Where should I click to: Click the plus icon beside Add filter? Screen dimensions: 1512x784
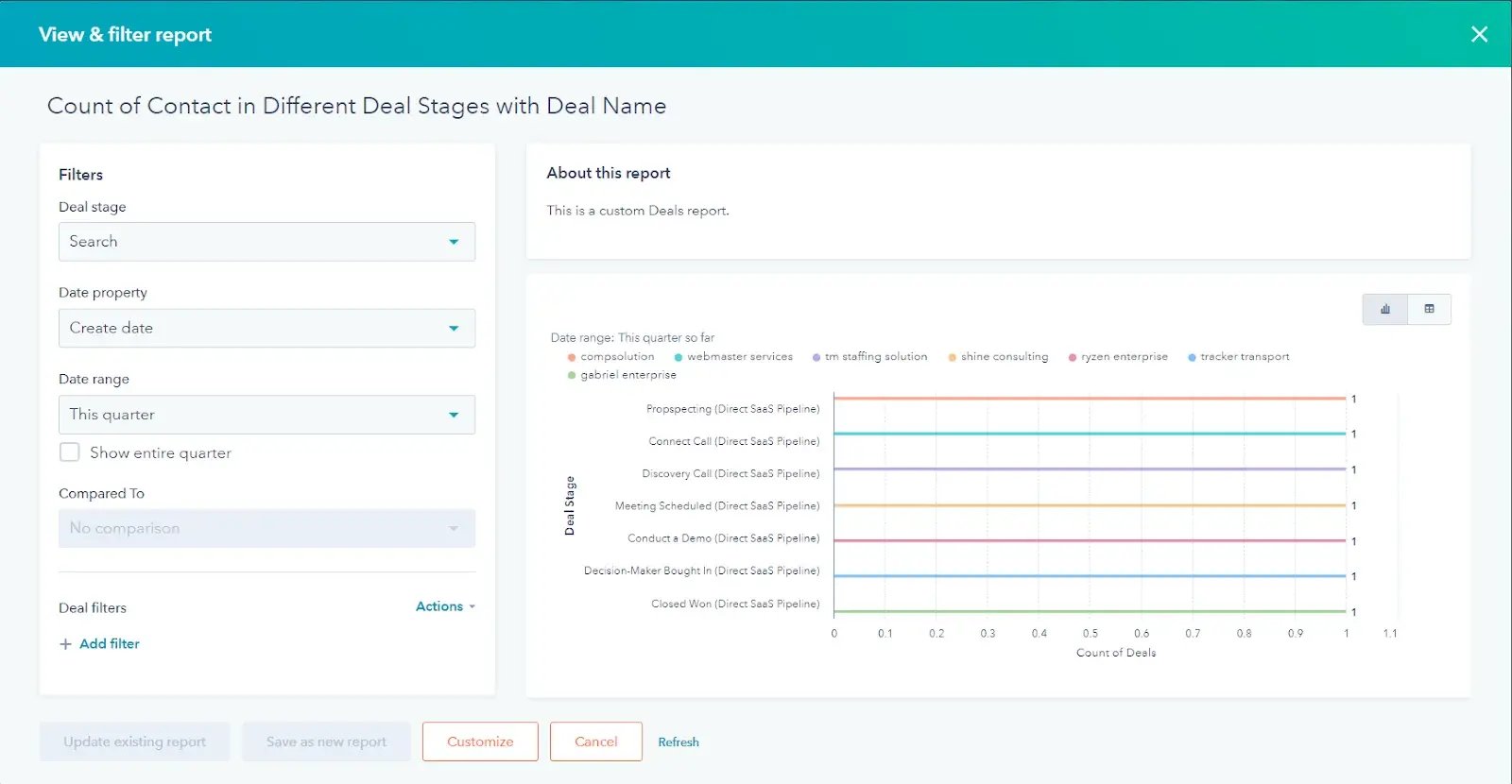pos(65,644)
